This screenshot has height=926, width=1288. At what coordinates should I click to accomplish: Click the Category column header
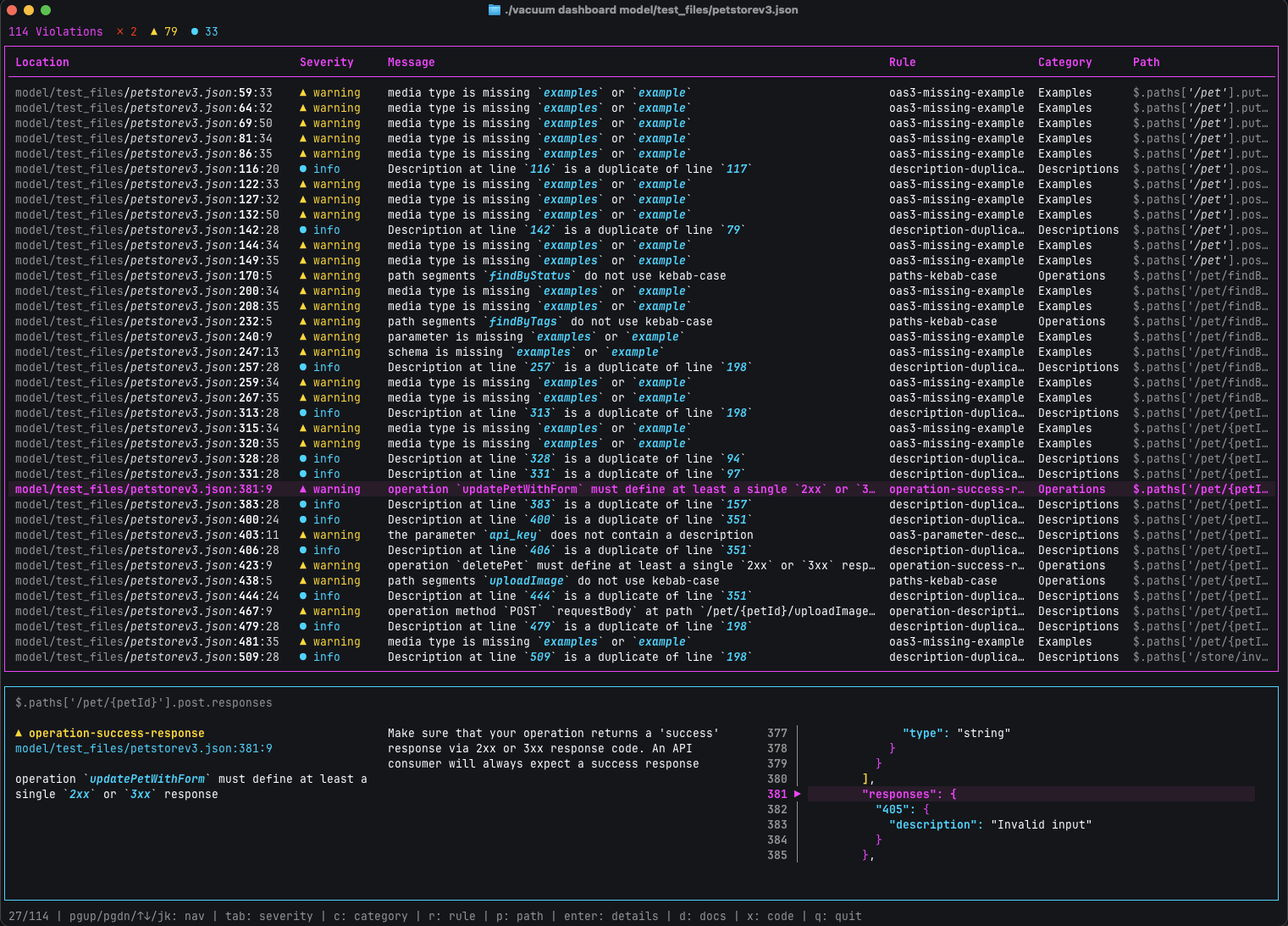[1065, 63]
